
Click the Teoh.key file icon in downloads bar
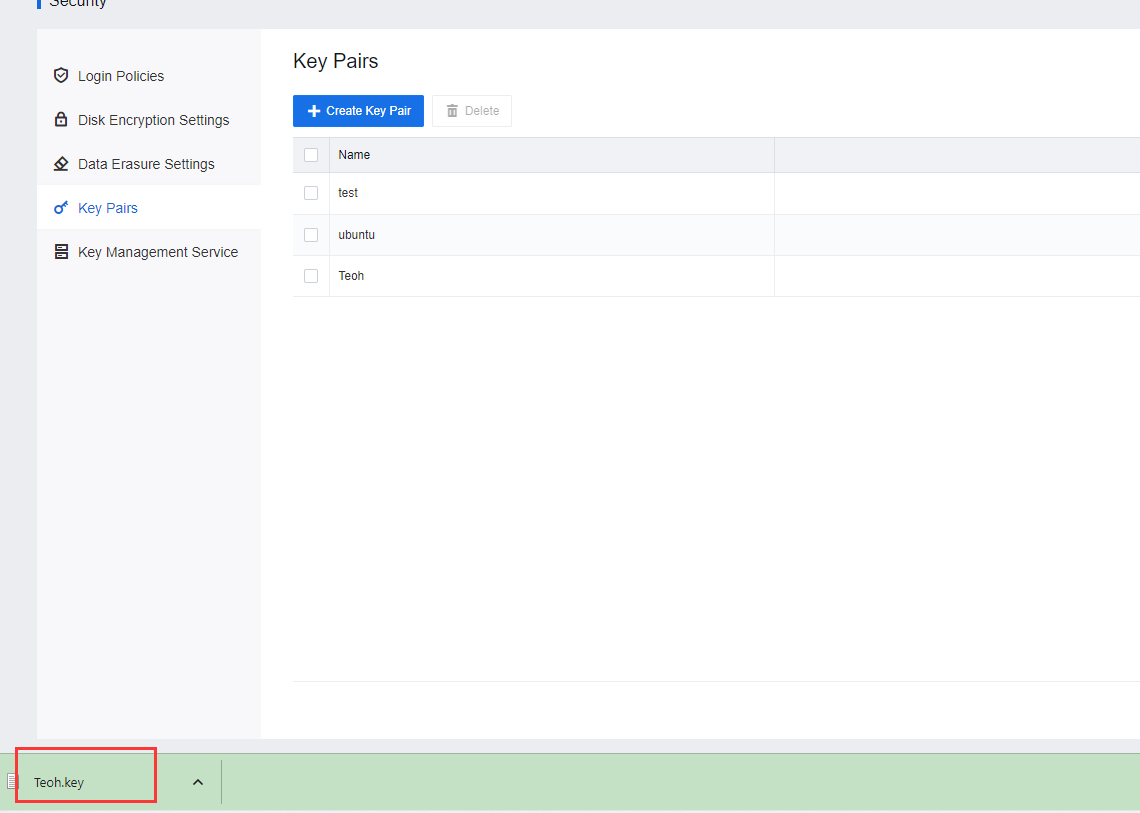click(13, 782)
